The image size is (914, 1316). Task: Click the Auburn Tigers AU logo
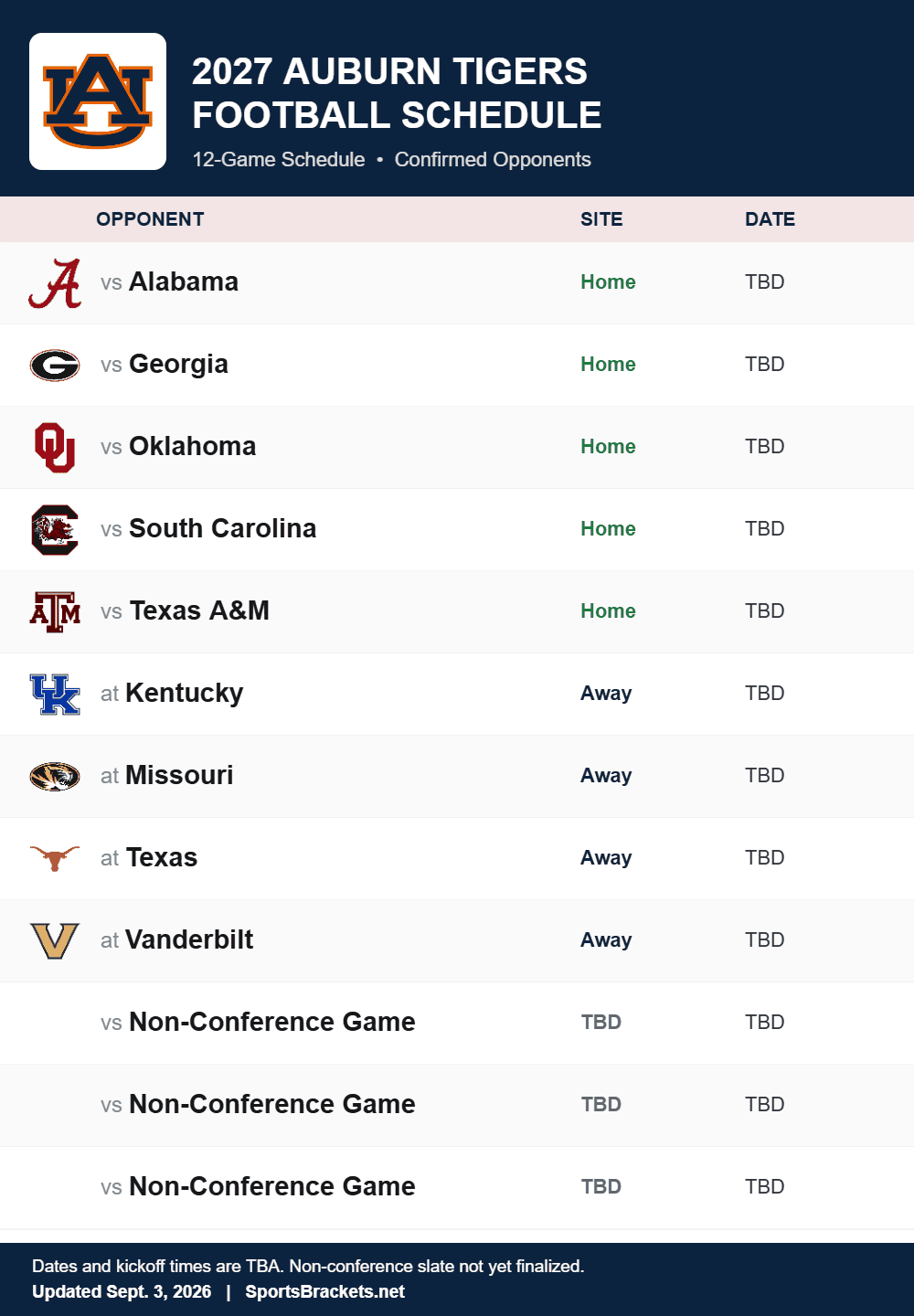pyautogui.click(x=98, y=101)
